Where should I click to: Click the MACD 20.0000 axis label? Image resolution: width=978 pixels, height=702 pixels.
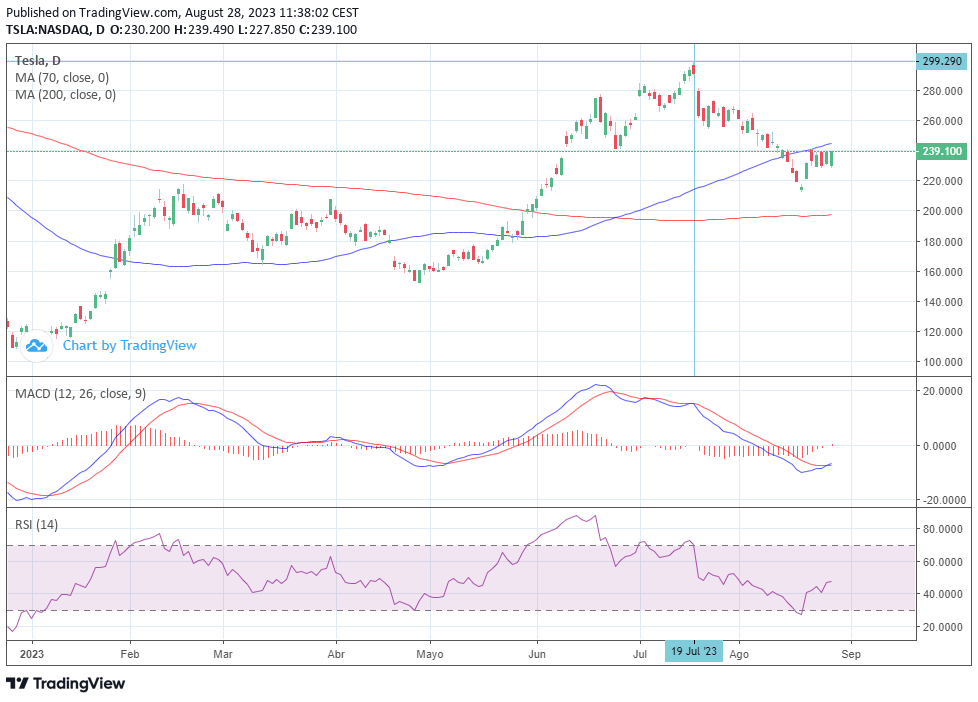(x=940, y=391)
